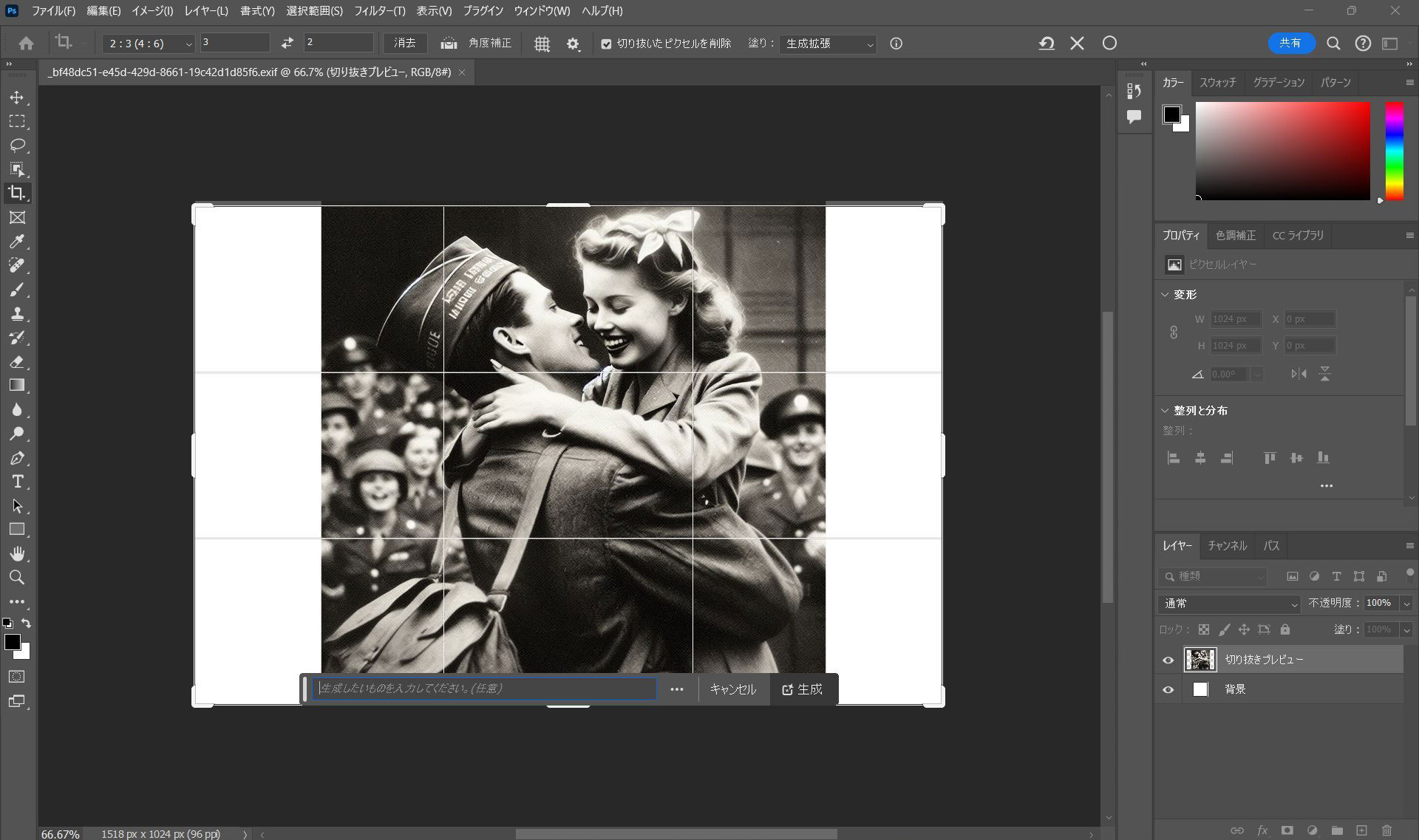Hide the 切り抜きプレビュー layer

tap(1168, 660)
